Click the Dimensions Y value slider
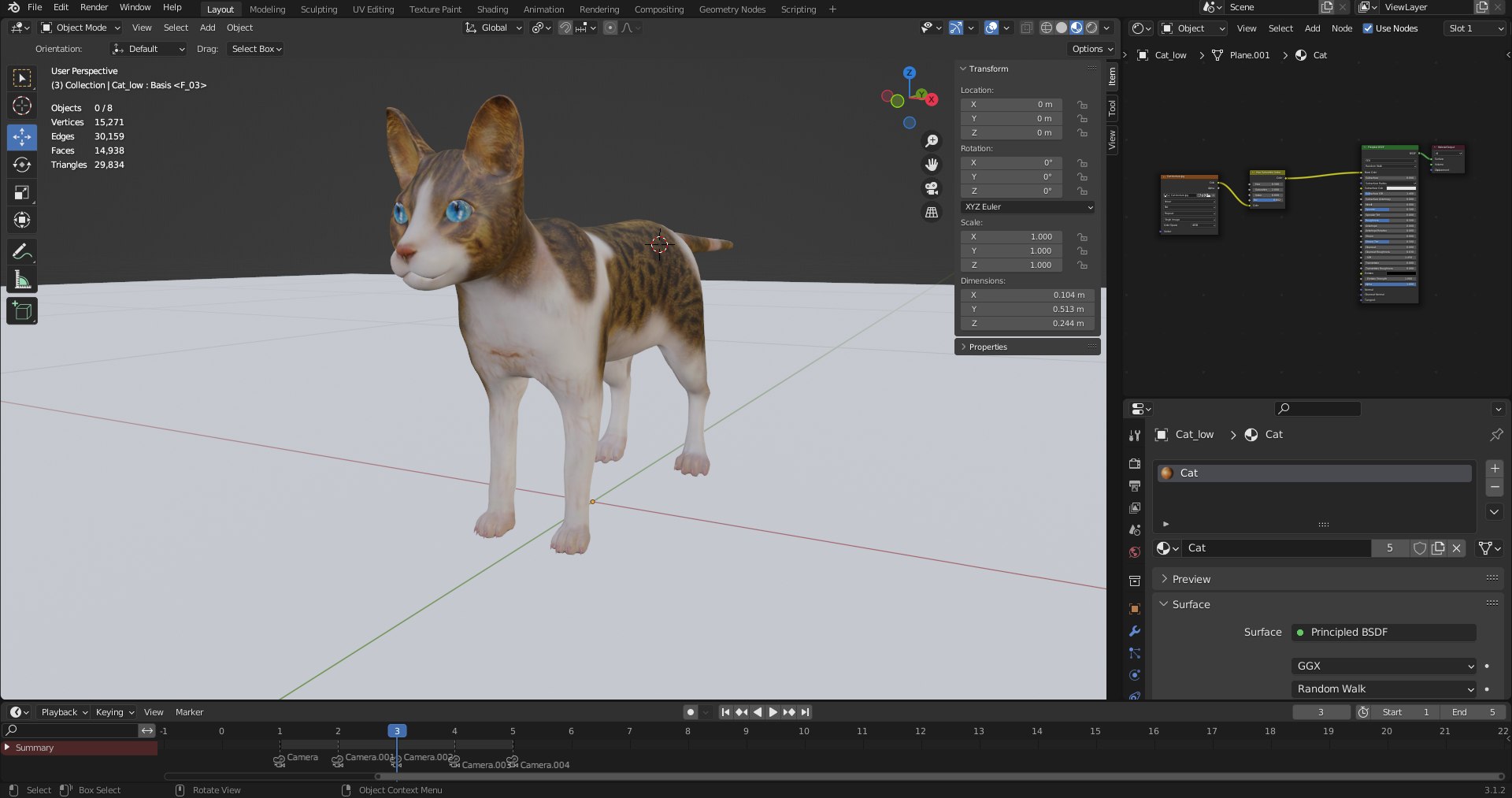This screenshot has width=1512, height=798. 1028,310
